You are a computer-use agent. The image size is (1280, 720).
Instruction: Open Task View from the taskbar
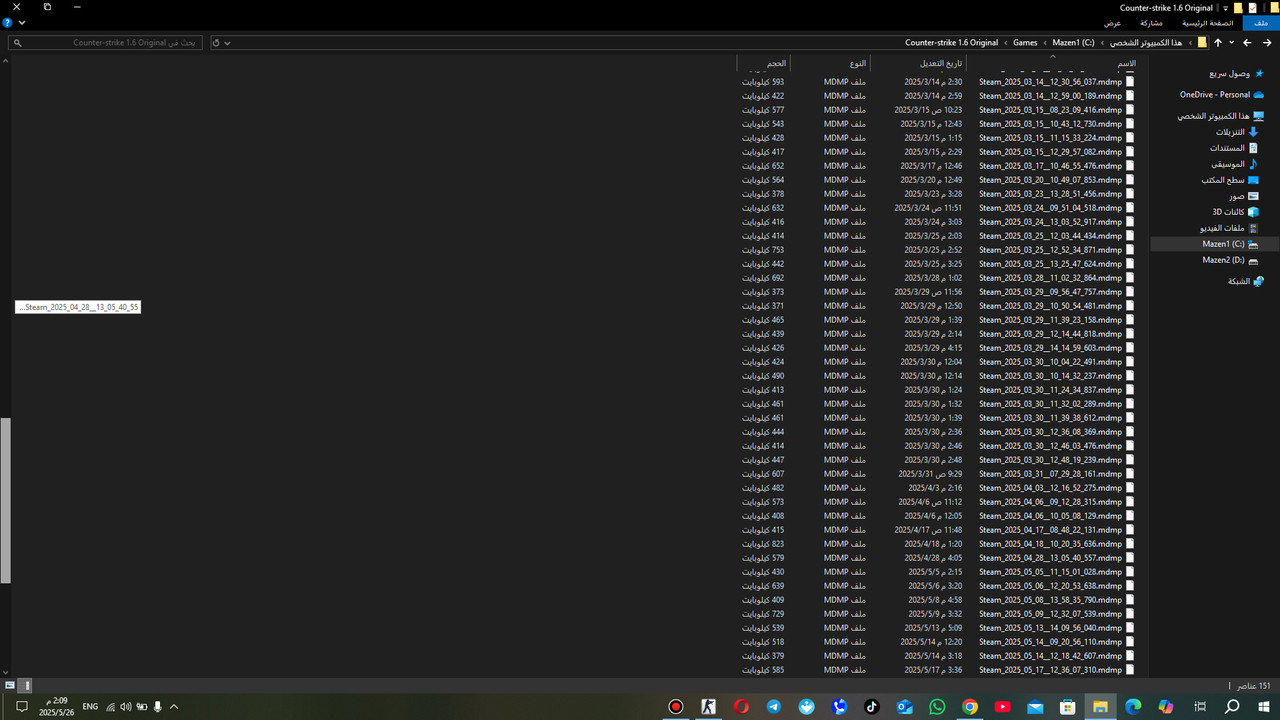pyautogui.click(x=1200, y=706)
